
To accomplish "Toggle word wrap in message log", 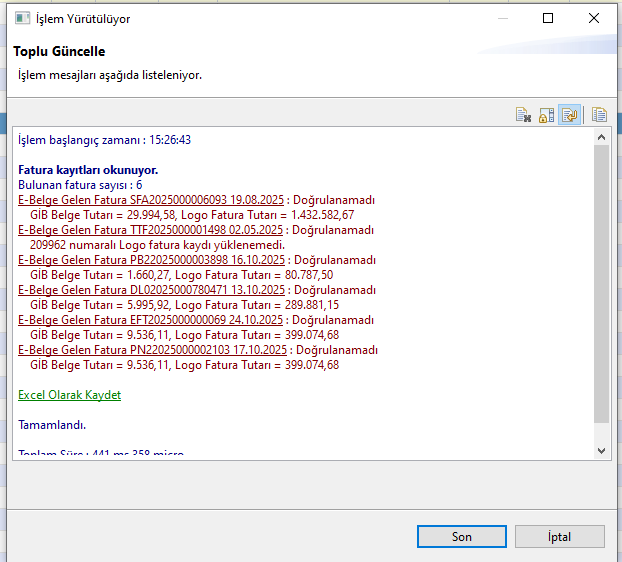I will [570, 115].
